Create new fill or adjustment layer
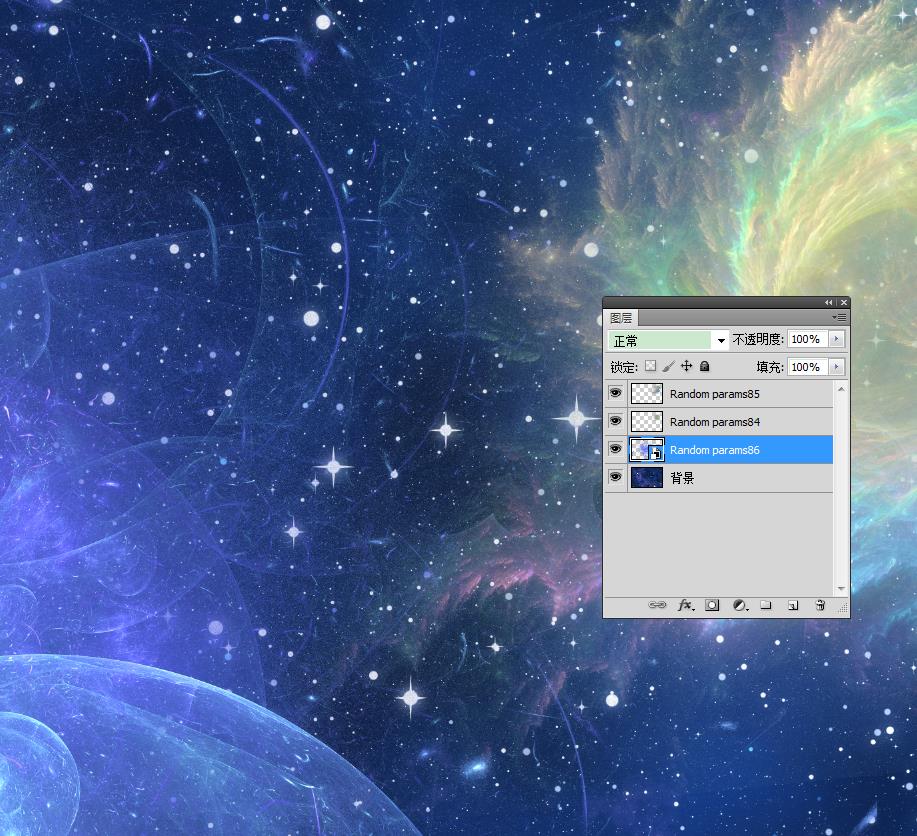The height and width of the screenshot is (836, 917). (740, 606)
